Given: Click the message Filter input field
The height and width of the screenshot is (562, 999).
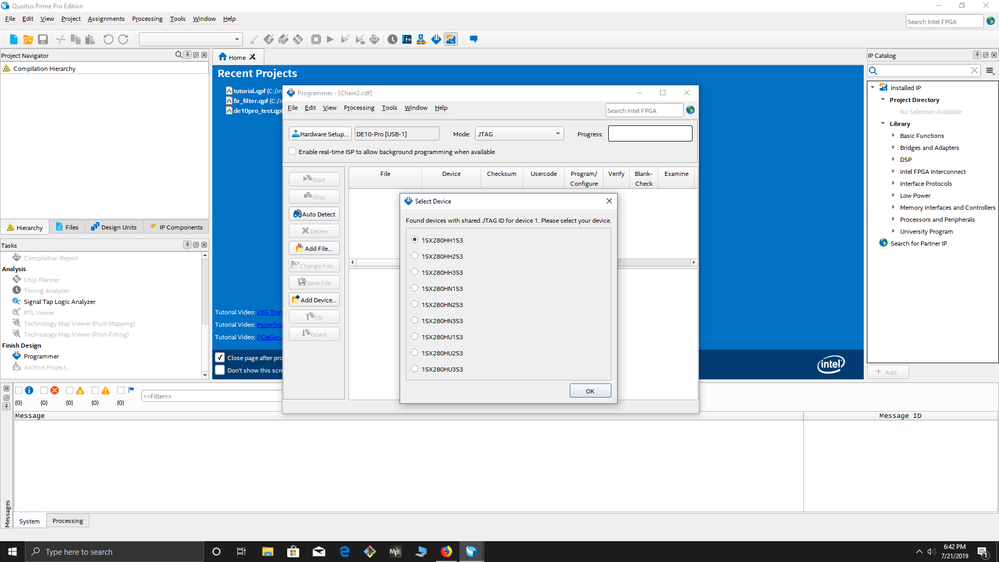Looking at the screenshot, I should [210, 396].
